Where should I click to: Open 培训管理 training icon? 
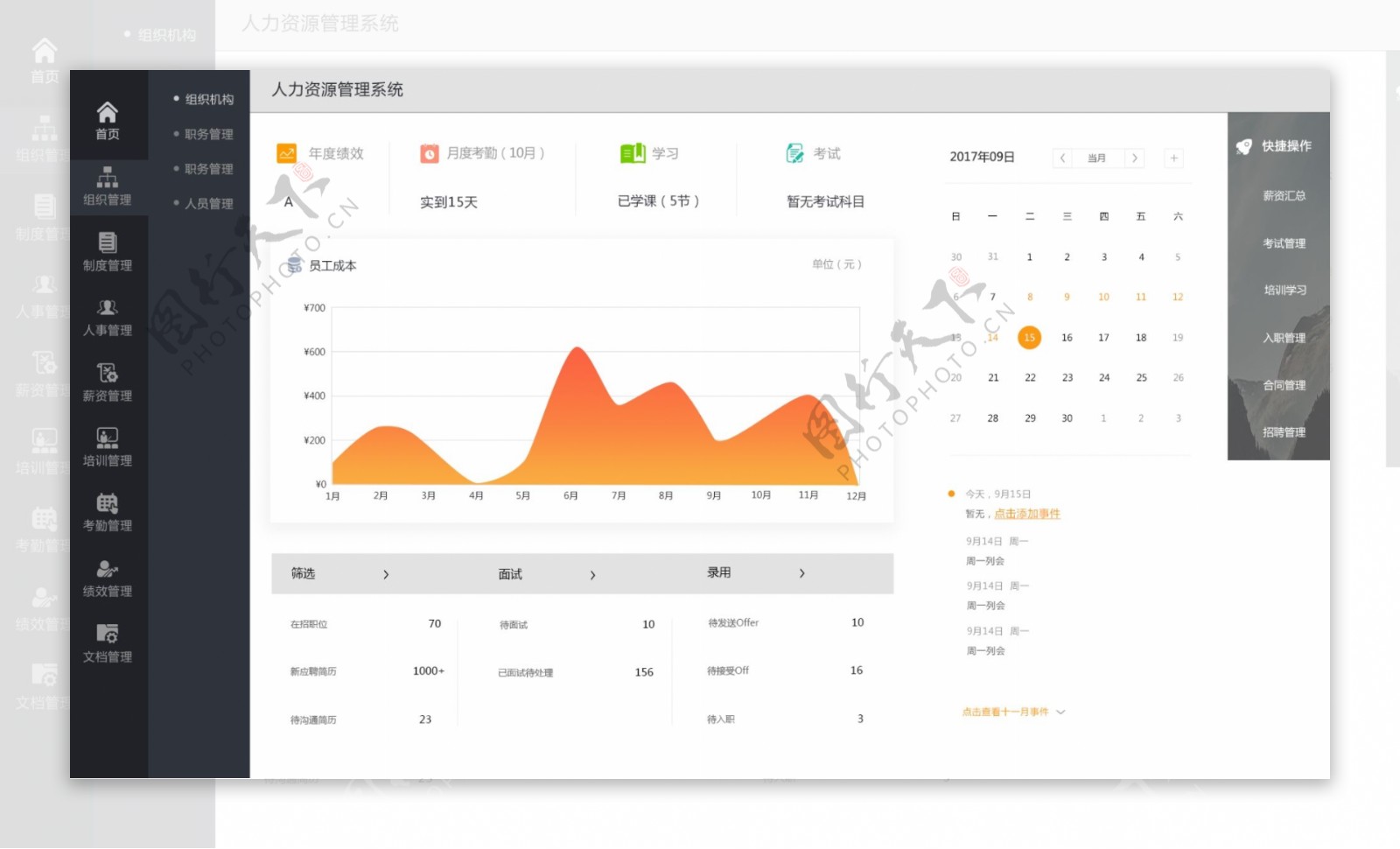pyautogui.click(x=107, y=438)
